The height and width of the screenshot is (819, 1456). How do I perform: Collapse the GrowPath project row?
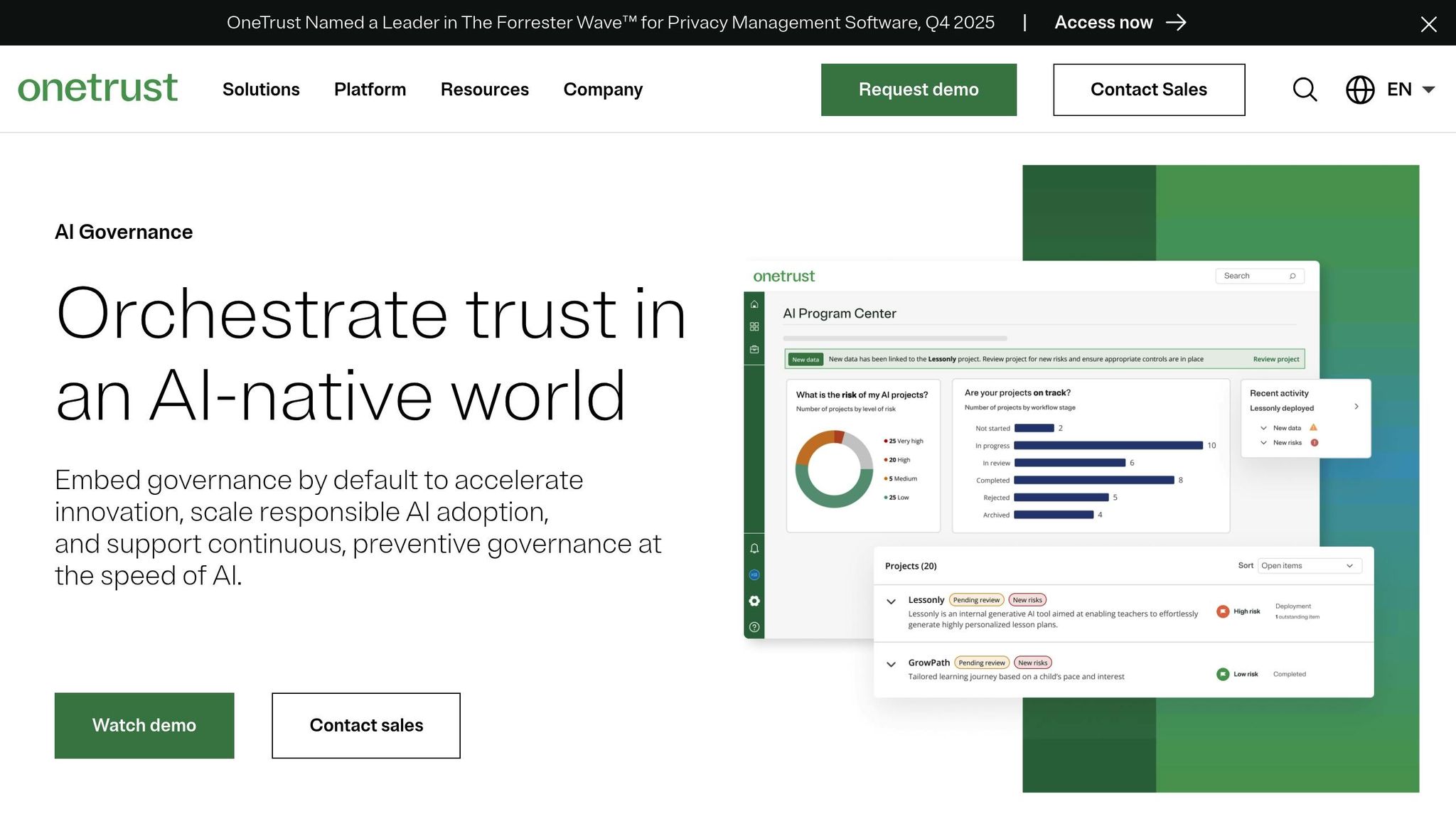click(x=891, y=663)
